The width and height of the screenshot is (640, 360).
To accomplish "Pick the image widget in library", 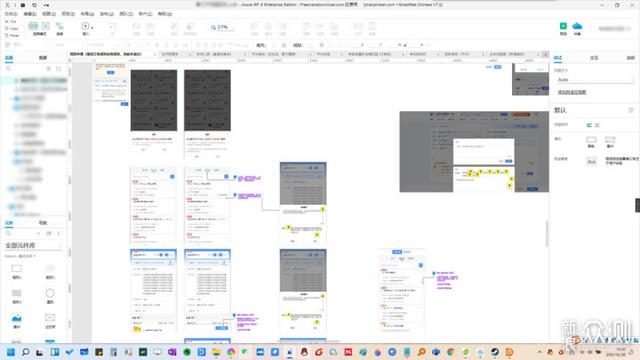I will click(16, 318).
